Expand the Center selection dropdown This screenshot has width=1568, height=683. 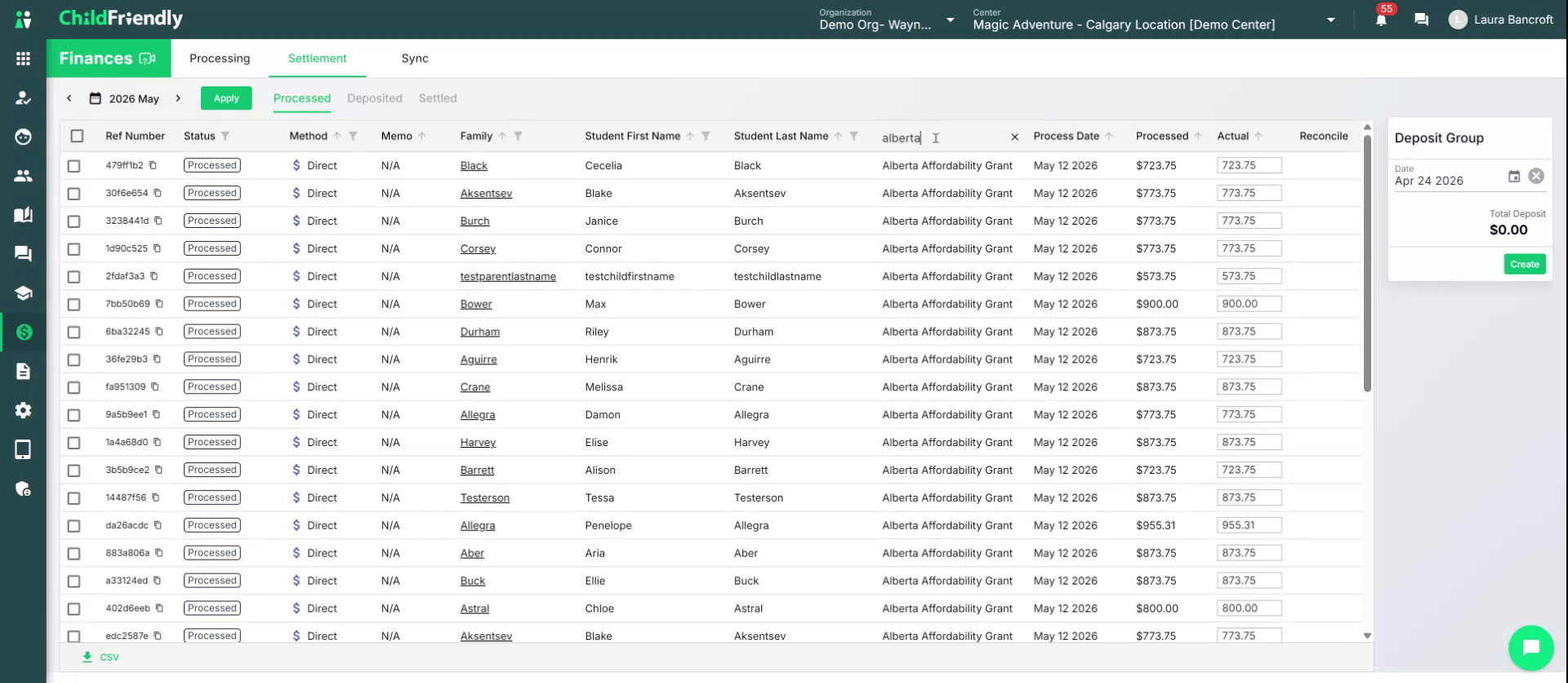(1330, 20)
